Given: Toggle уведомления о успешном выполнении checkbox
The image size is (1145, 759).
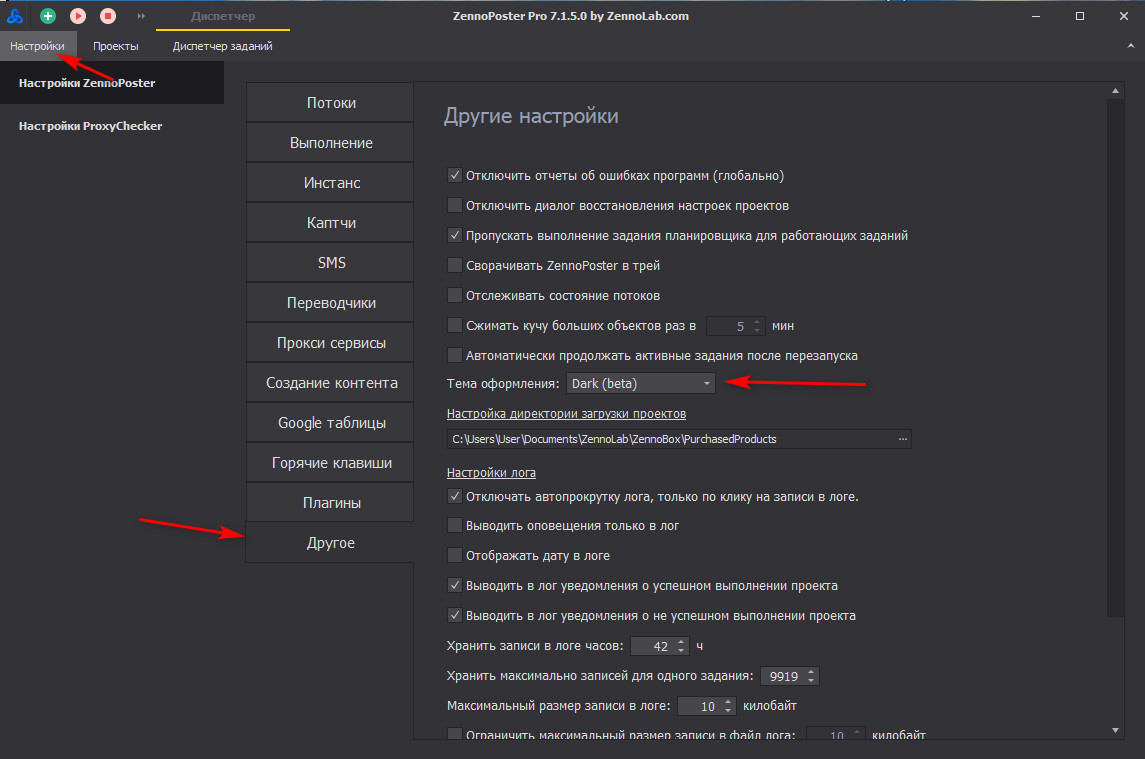Looking at the screenshot, I should click(x=454, y=585).
